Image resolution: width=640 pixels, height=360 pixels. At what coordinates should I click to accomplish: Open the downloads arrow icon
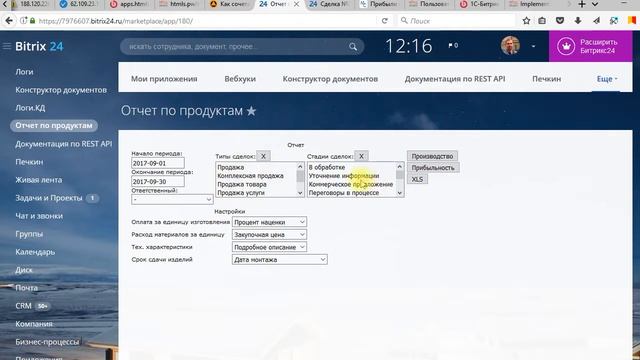[x=578, y=20]
